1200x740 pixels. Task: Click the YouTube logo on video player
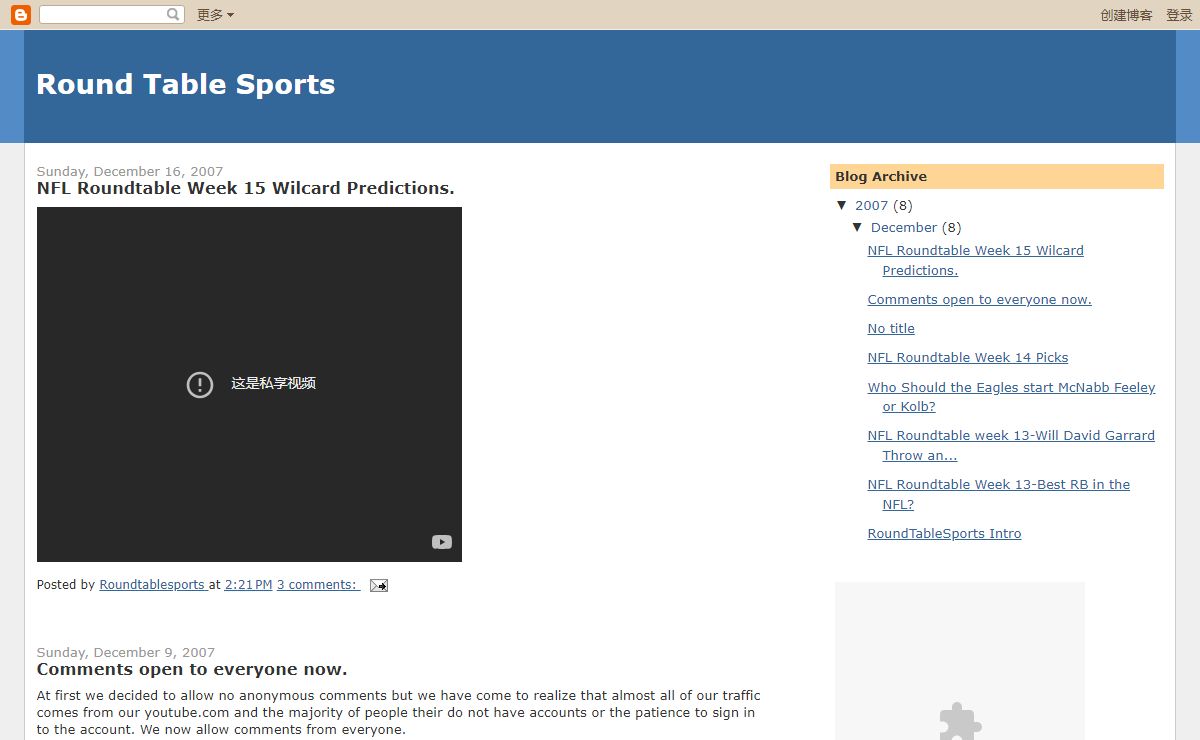coord(442,542)
